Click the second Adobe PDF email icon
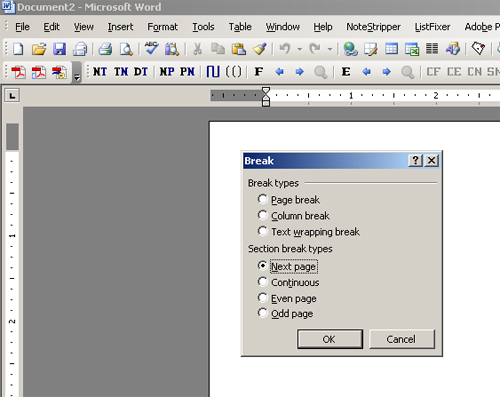 click(x=39, y=72)
